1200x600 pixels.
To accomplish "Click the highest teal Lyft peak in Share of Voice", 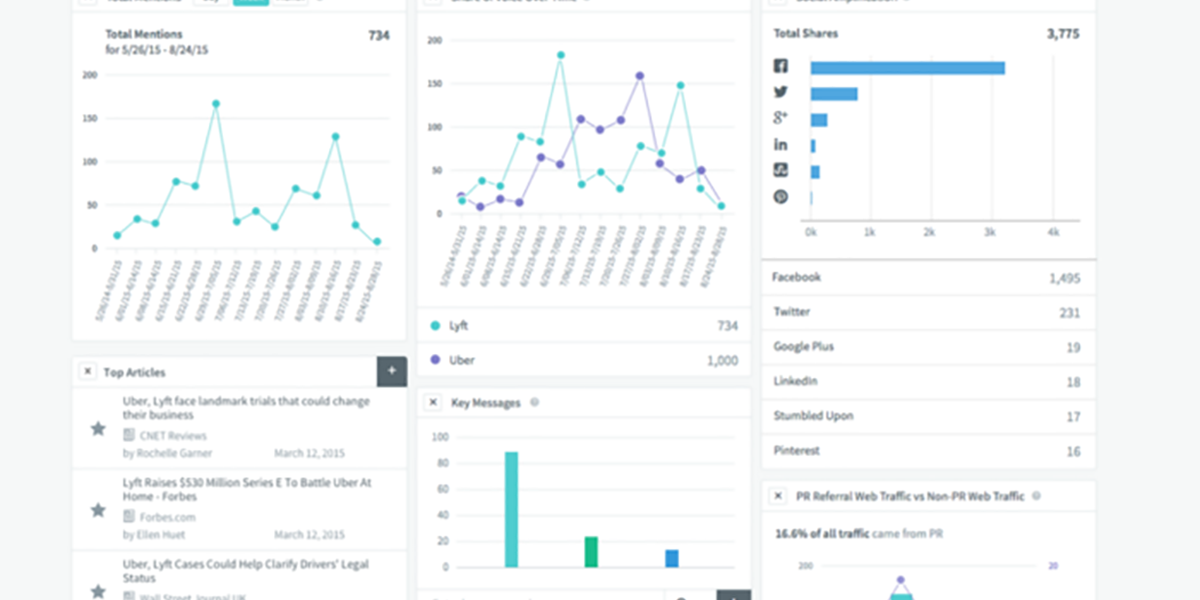I will point(560,55).
